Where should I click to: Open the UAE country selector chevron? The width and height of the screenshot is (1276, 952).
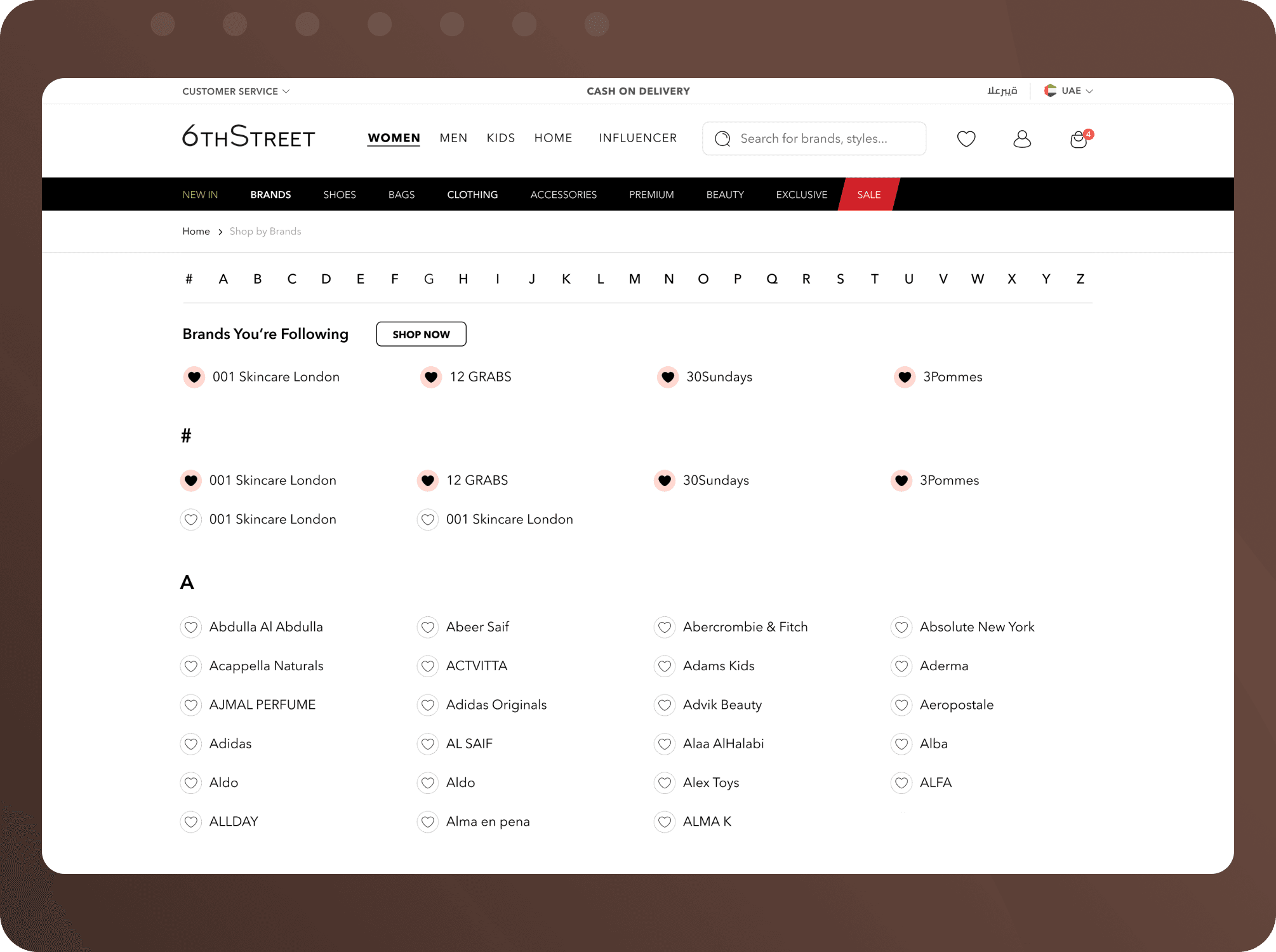[1089, 91]
